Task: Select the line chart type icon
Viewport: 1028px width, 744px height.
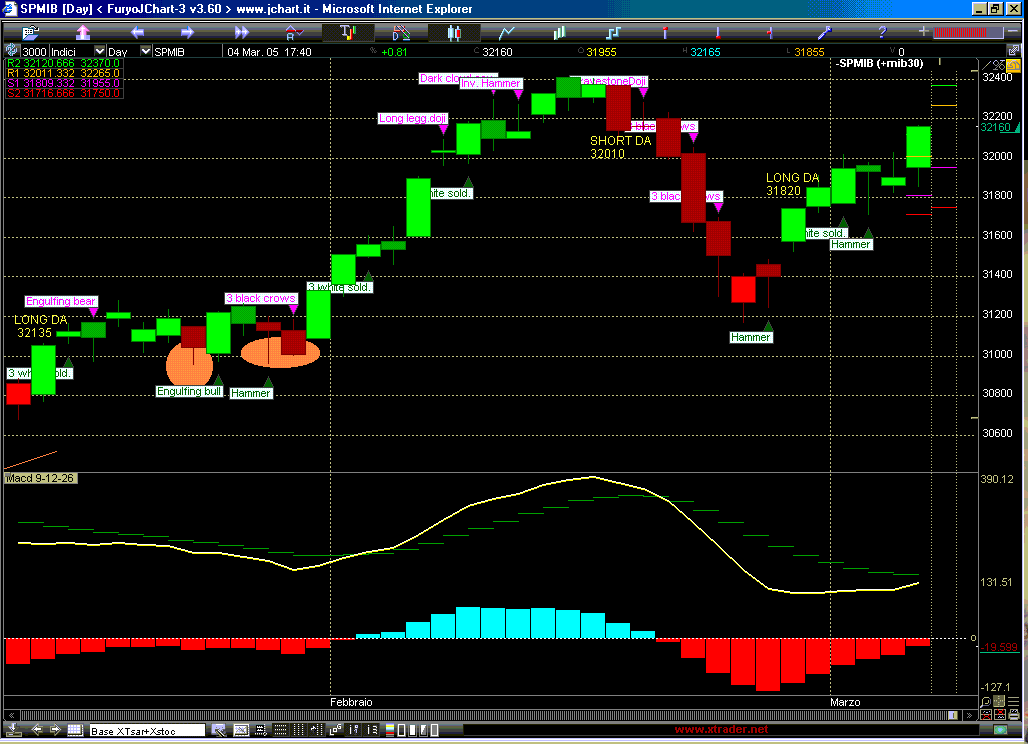Action: 507,32
